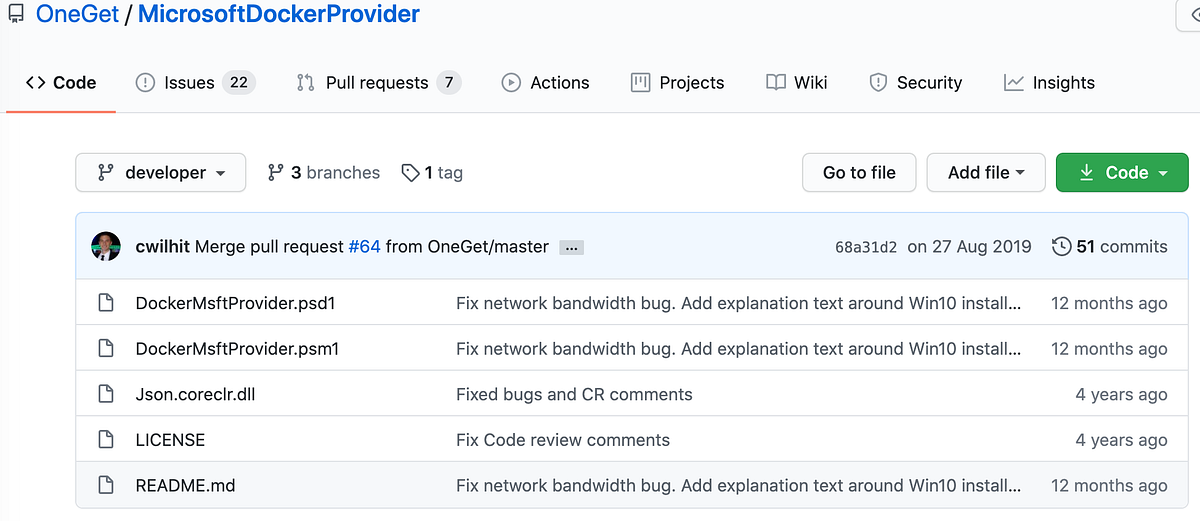
Task: Click the file icon beside LICENSE
Action: coord(105,440)
